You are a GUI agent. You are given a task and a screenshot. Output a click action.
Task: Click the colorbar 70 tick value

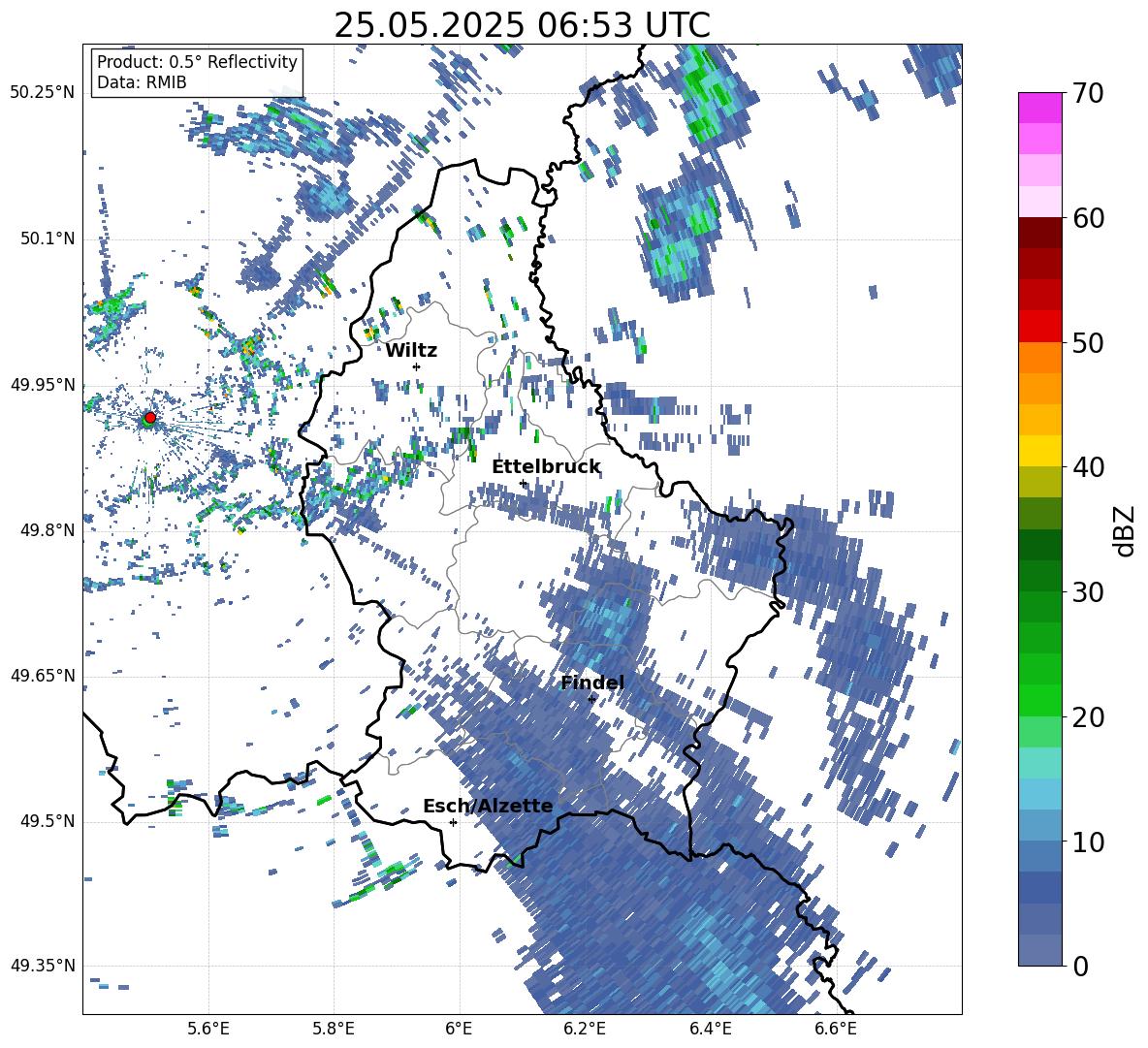(1089, 94)
